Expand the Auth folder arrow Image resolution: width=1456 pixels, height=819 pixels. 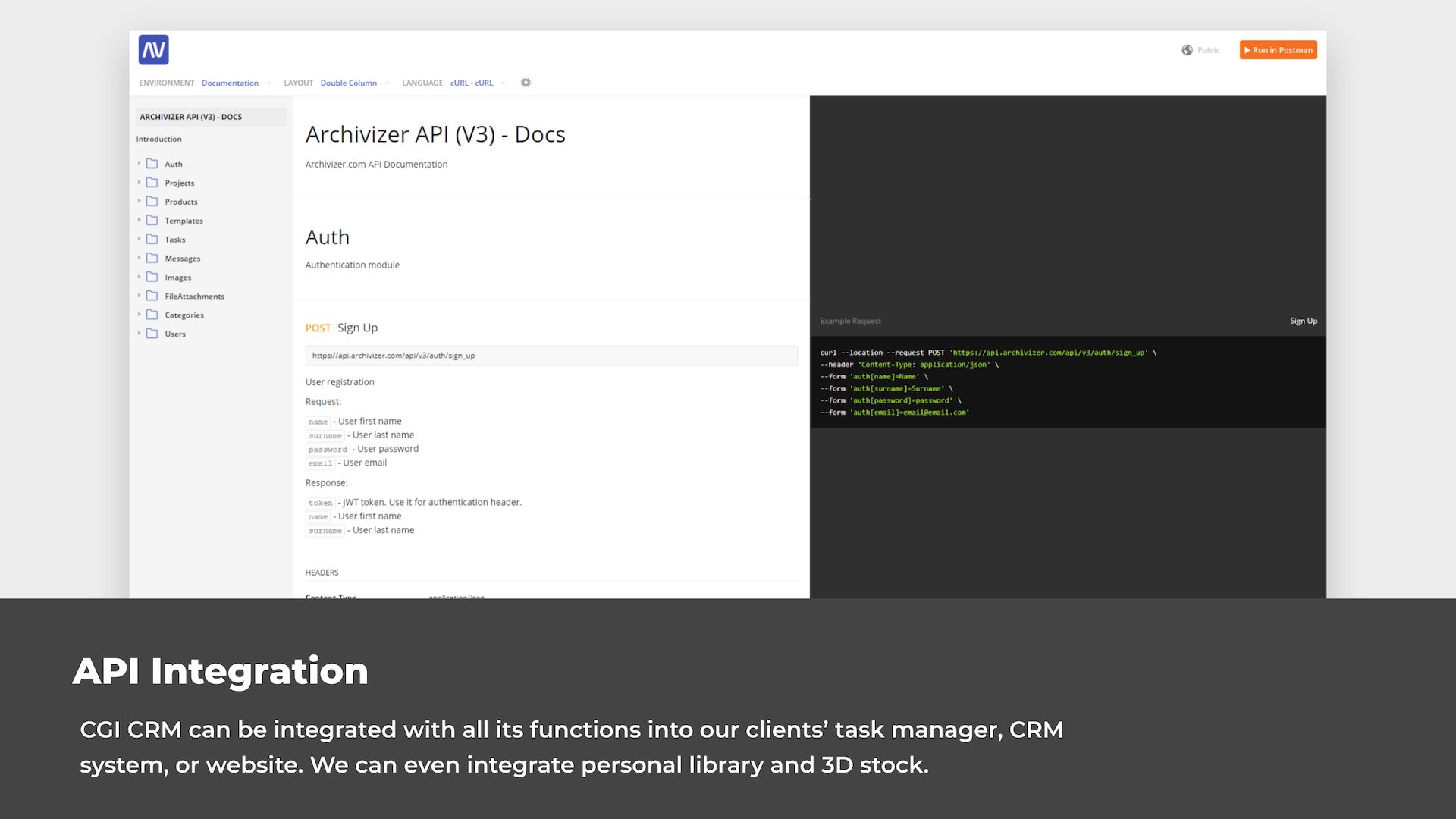click(x=140, y=163)
